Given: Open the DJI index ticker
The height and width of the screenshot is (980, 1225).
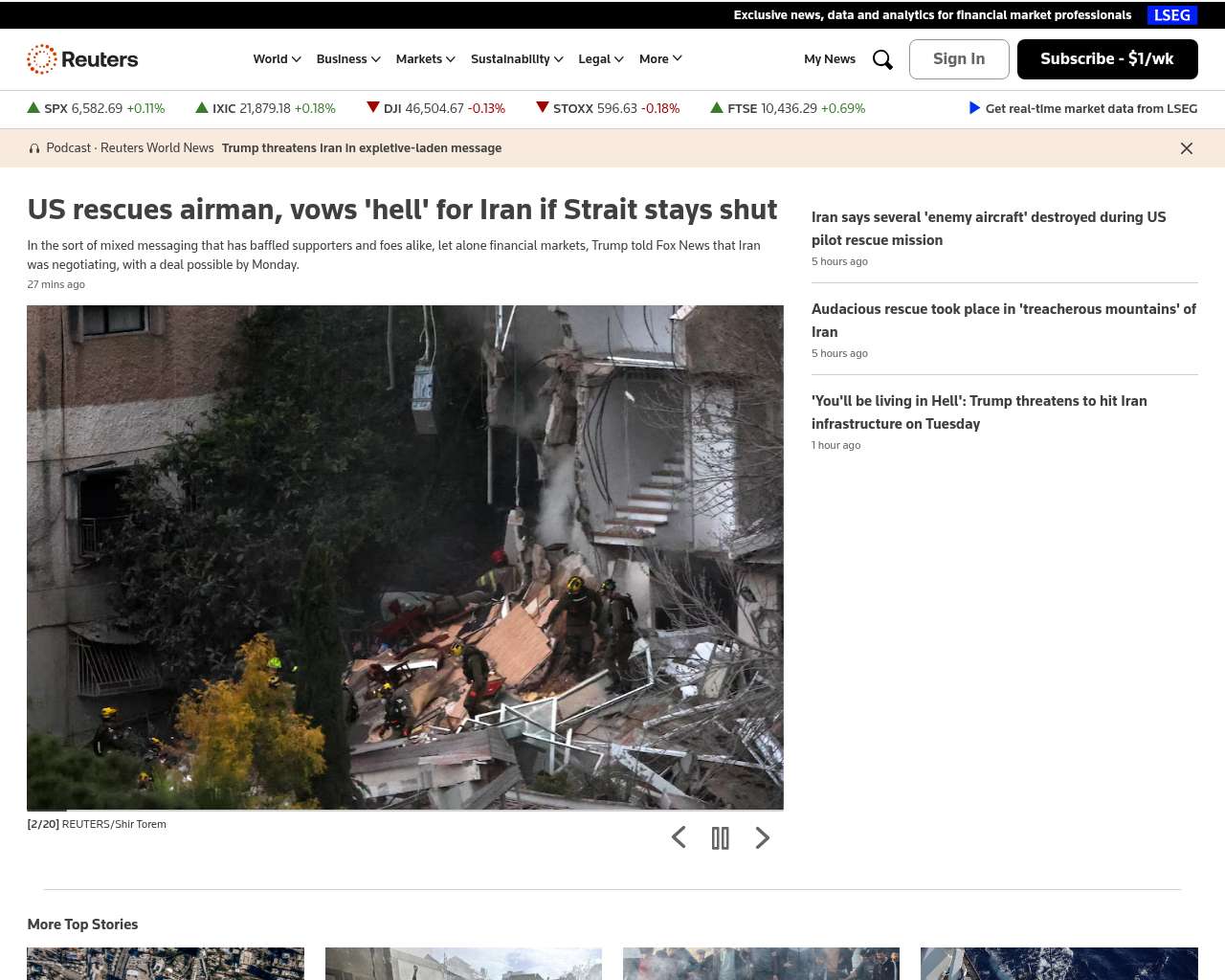Looking at the screenshot, I should click(x=436, y=109).
